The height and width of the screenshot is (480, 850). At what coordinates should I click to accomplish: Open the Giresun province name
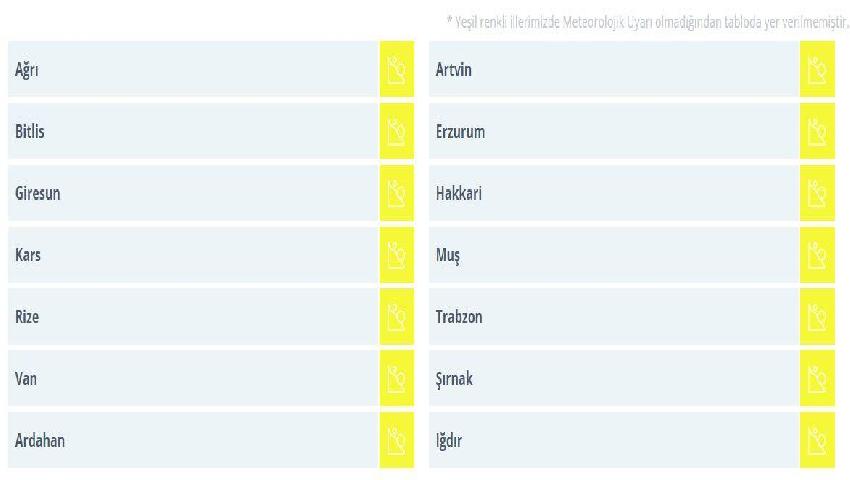[x=37, y=193]
